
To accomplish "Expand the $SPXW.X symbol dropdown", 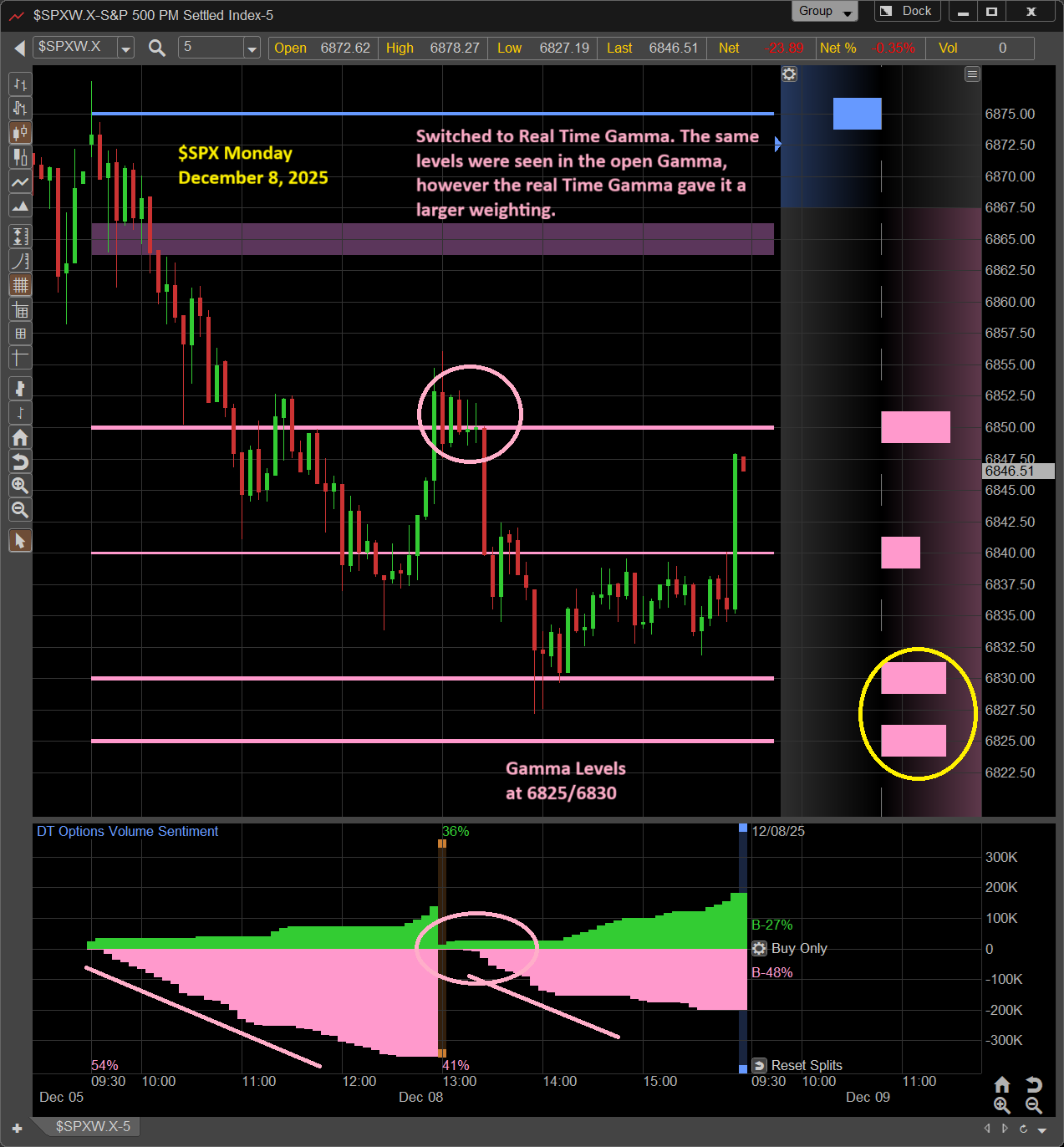I will click(125, 48).
